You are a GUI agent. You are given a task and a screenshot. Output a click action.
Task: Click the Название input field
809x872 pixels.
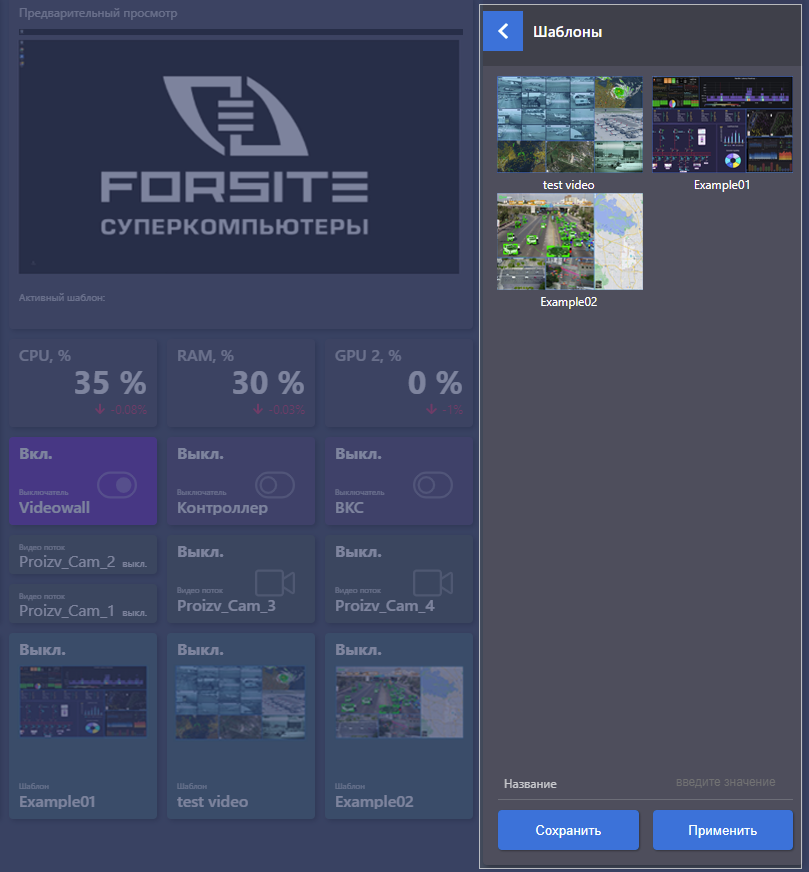[645, 783]
